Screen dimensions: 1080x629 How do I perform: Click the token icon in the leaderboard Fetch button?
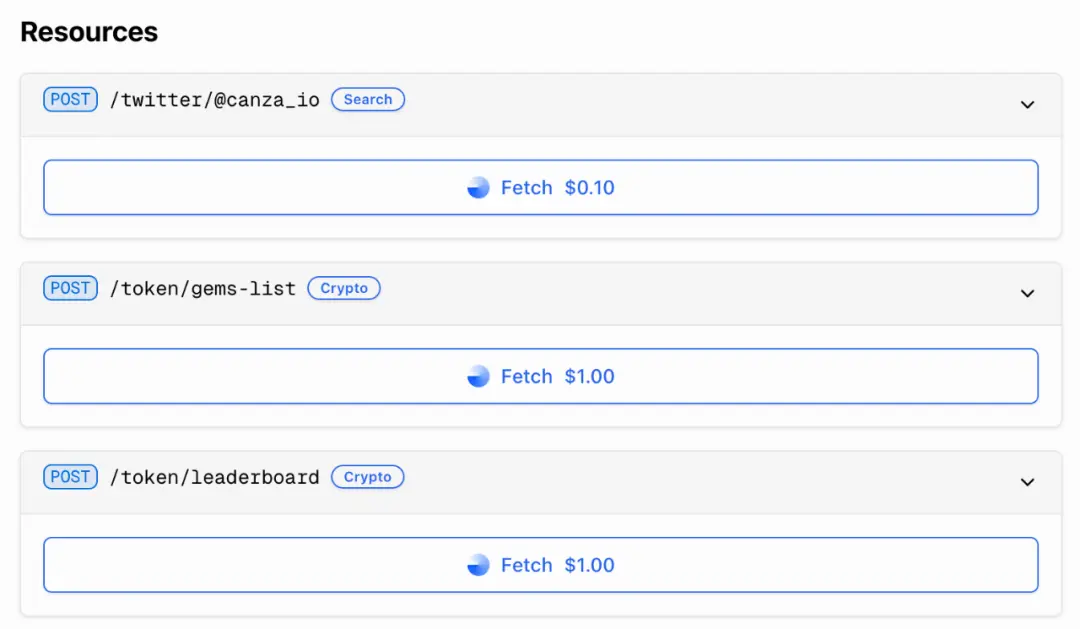point(479,565)
